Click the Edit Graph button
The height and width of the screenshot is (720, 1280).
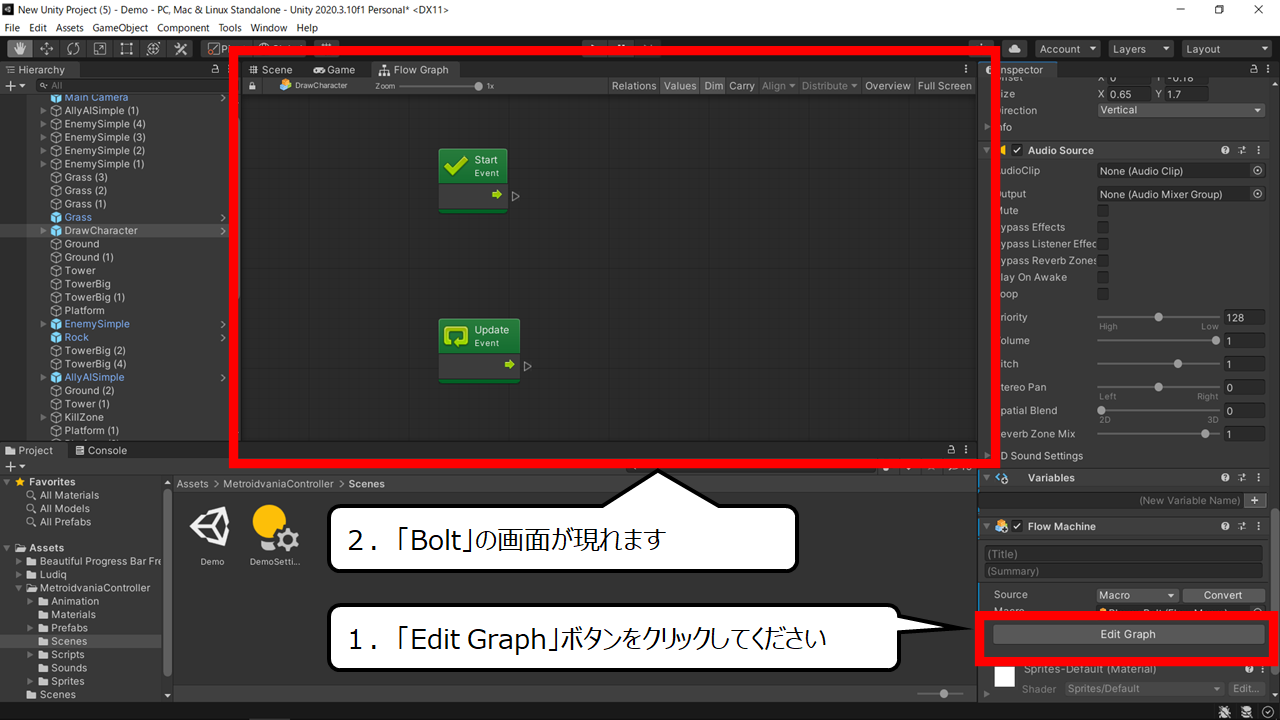(x=1128, y=634)
